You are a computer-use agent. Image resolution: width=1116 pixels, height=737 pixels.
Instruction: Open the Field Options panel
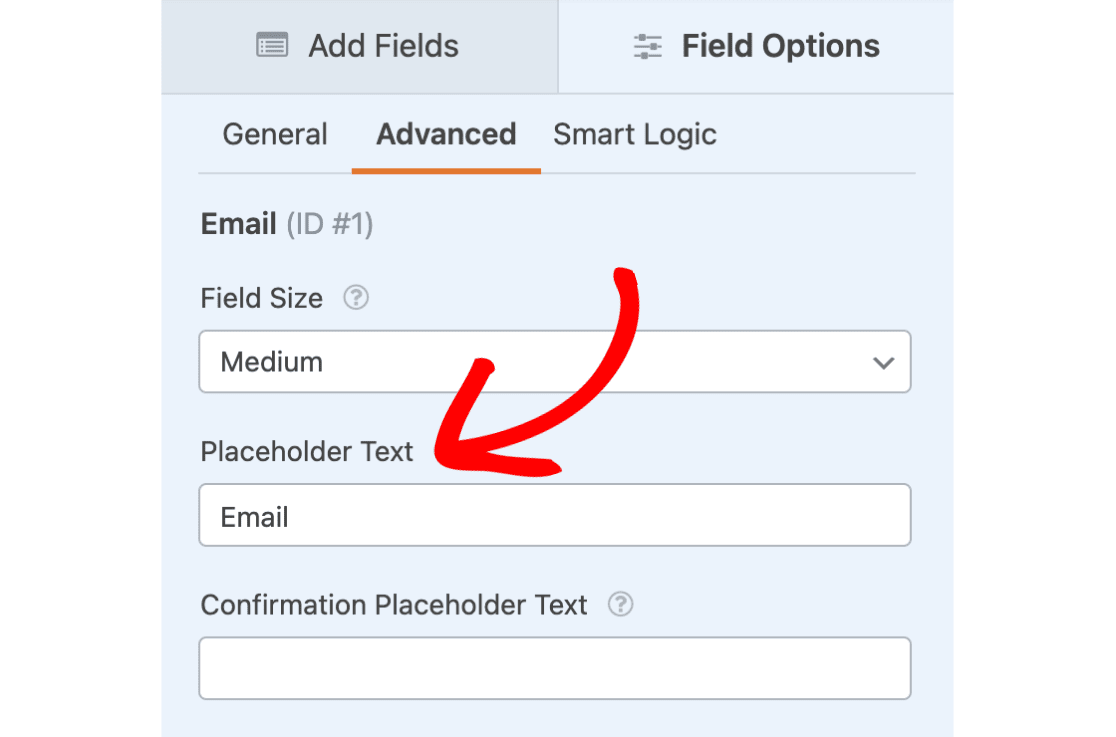coord(756,46)
